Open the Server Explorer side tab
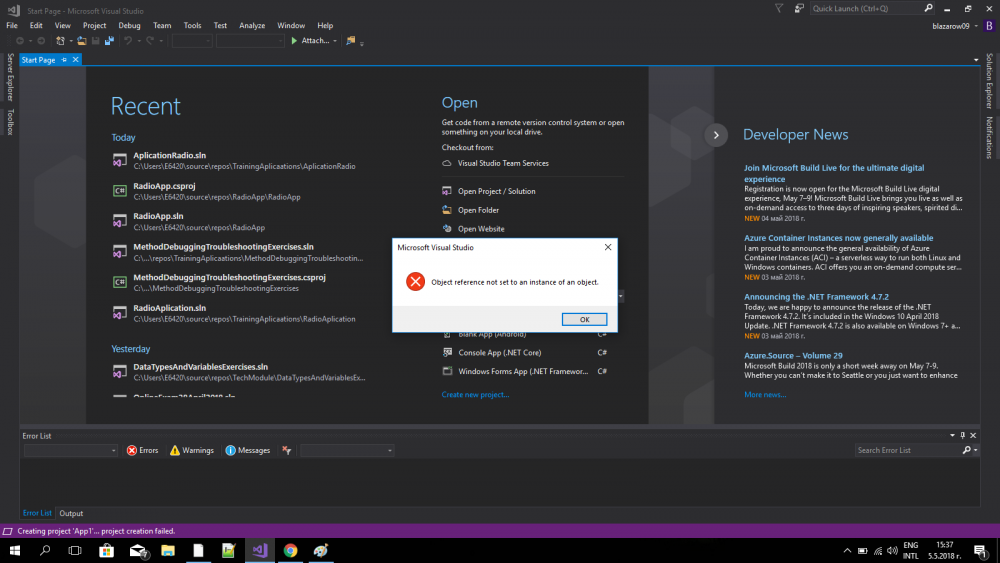The height and width of the screenshot is (563, 1000). click(x=10, y=77)
